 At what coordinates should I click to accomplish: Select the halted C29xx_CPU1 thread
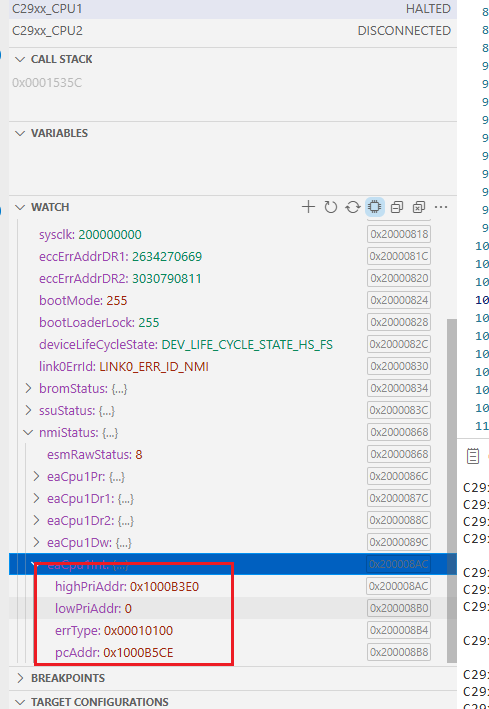coord(233,9)
